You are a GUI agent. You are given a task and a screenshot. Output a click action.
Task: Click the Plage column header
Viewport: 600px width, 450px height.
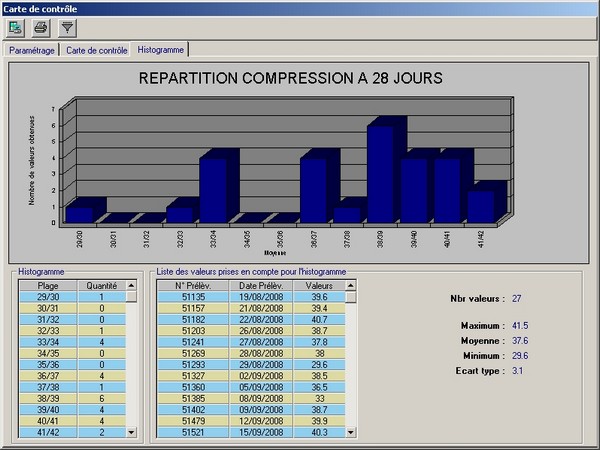click(x=48, y=285)
